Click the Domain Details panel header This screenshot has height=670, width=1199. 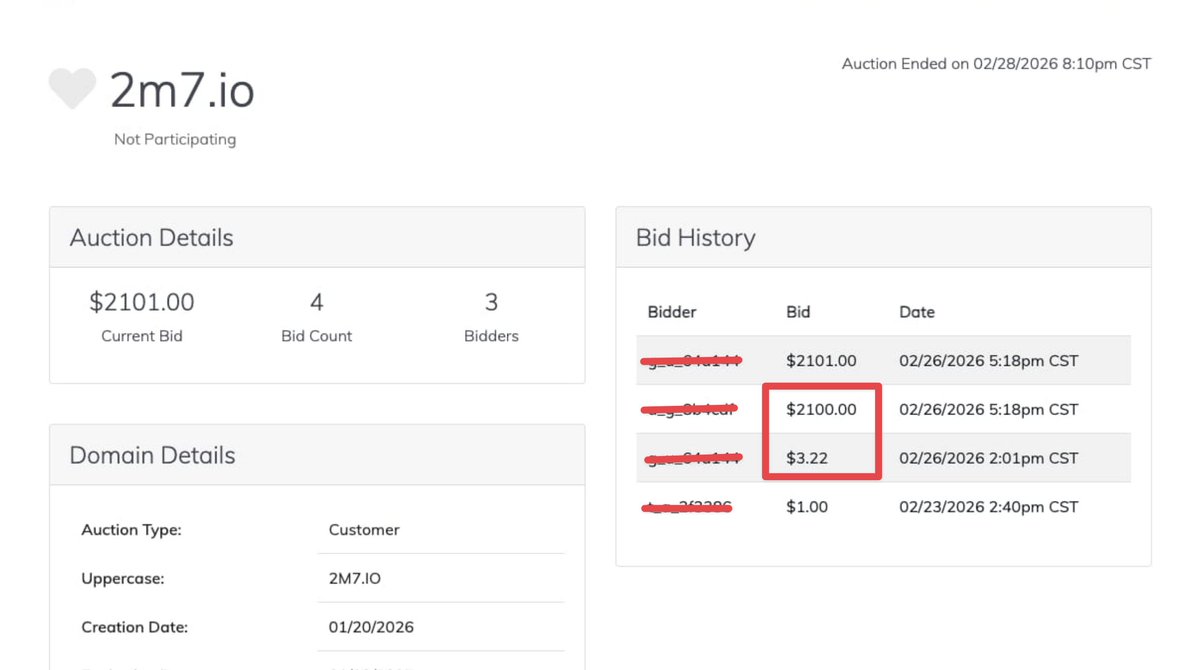(x=317, y=455)
